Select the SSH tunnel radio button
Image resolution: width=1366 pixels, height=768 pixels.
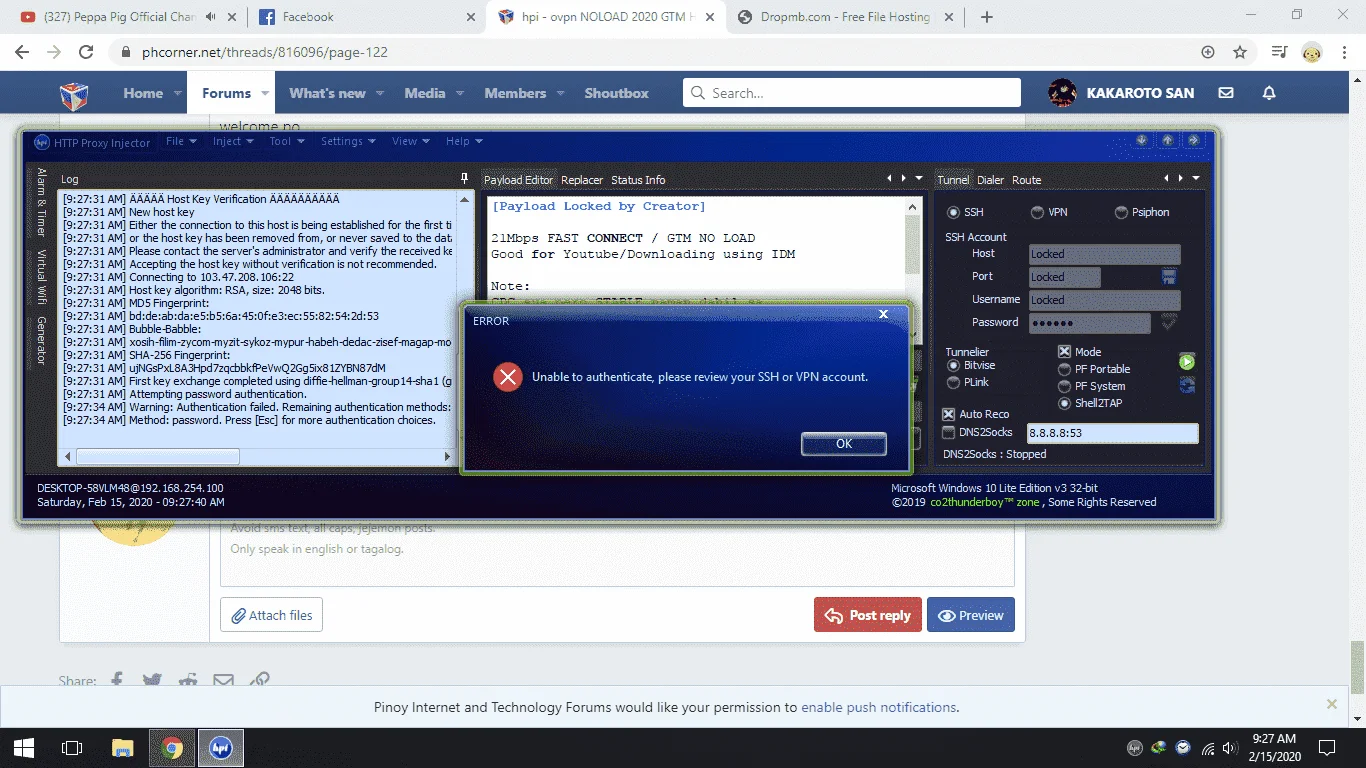click(953, 212)
